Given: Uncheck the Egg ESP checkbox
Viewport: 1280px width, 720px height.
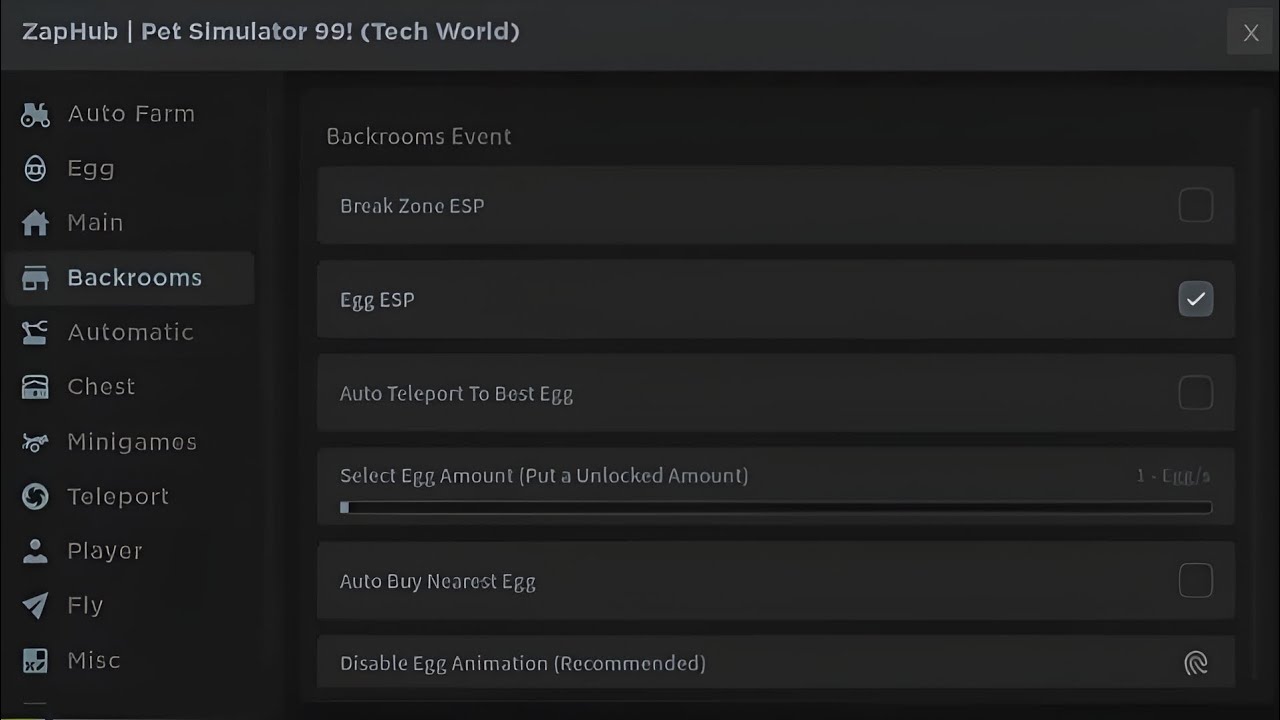Looking at the screenshot, I should (1195, 299).
